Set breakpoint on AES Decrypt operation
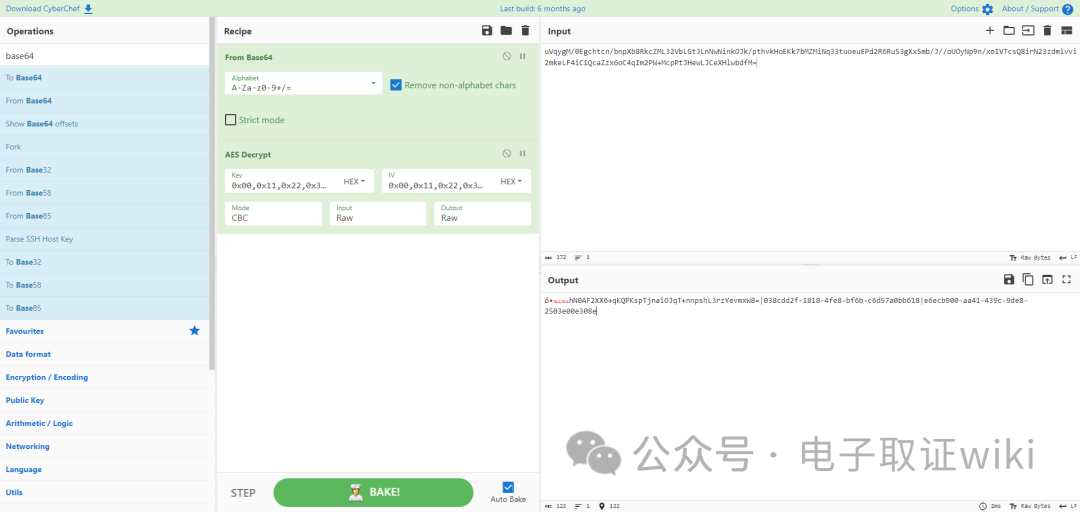1080x512 pixels. click(522, 154)
